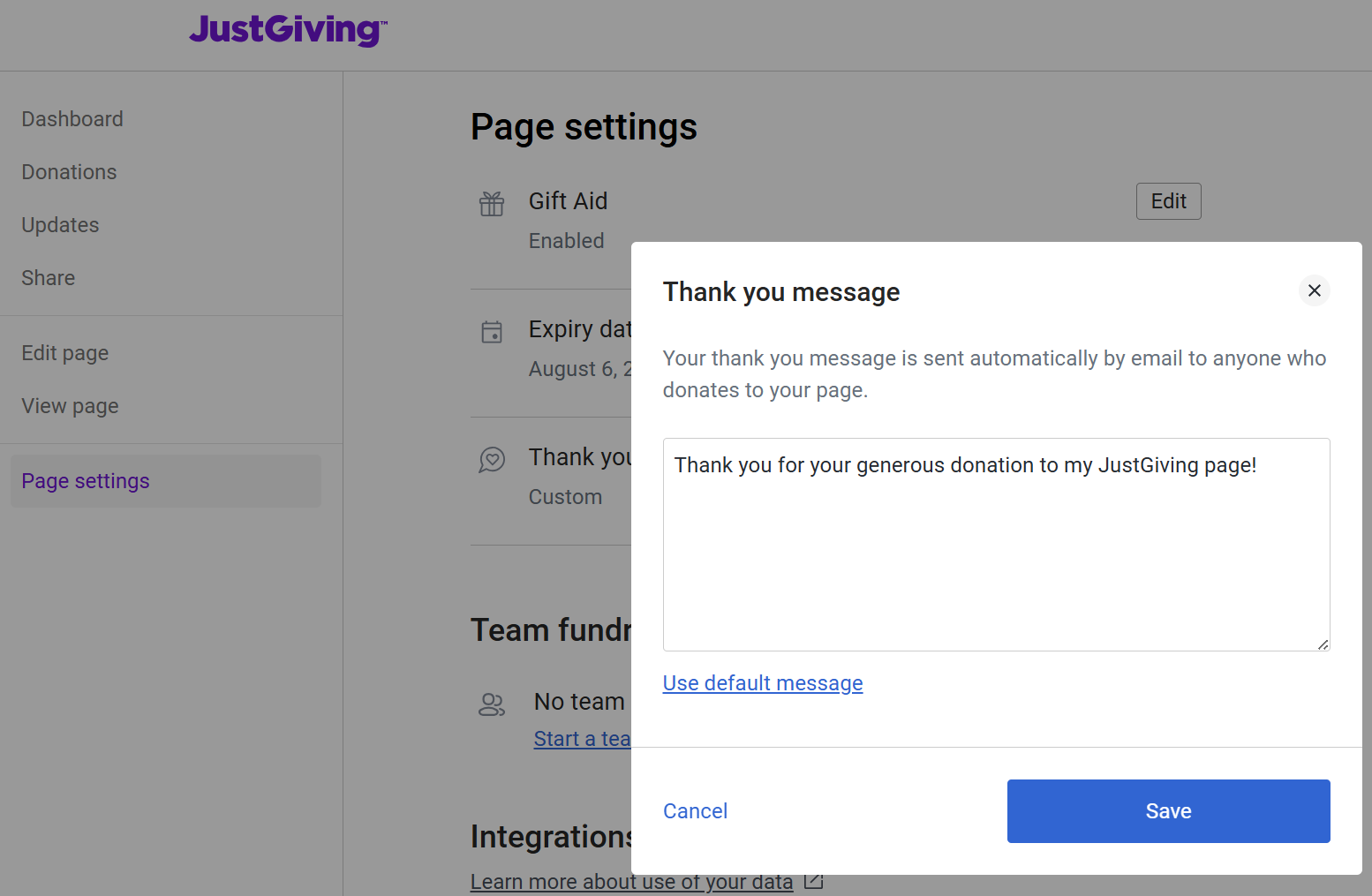This screenshot has height=896, width=1372.
Task: Open Updates in the sidebar
Action: [x=60, y=225]
